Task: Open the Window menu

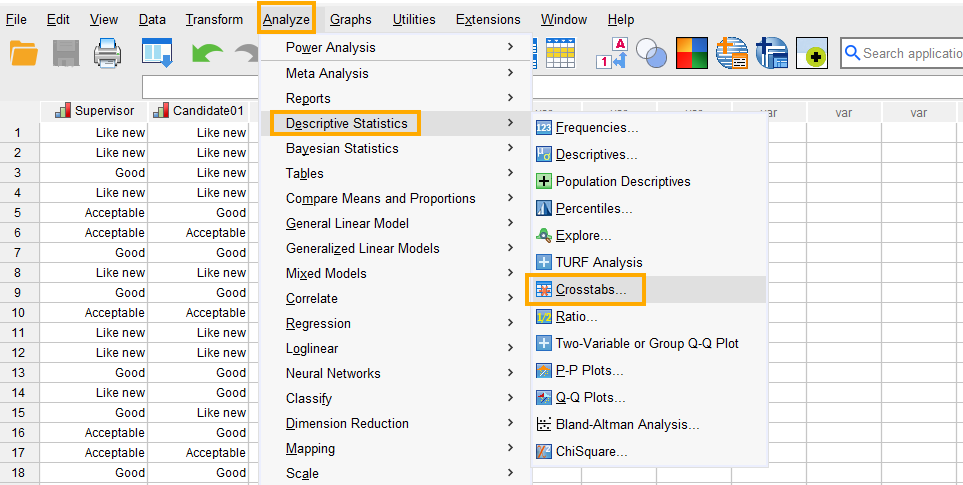Action: (x=564, y=20)
